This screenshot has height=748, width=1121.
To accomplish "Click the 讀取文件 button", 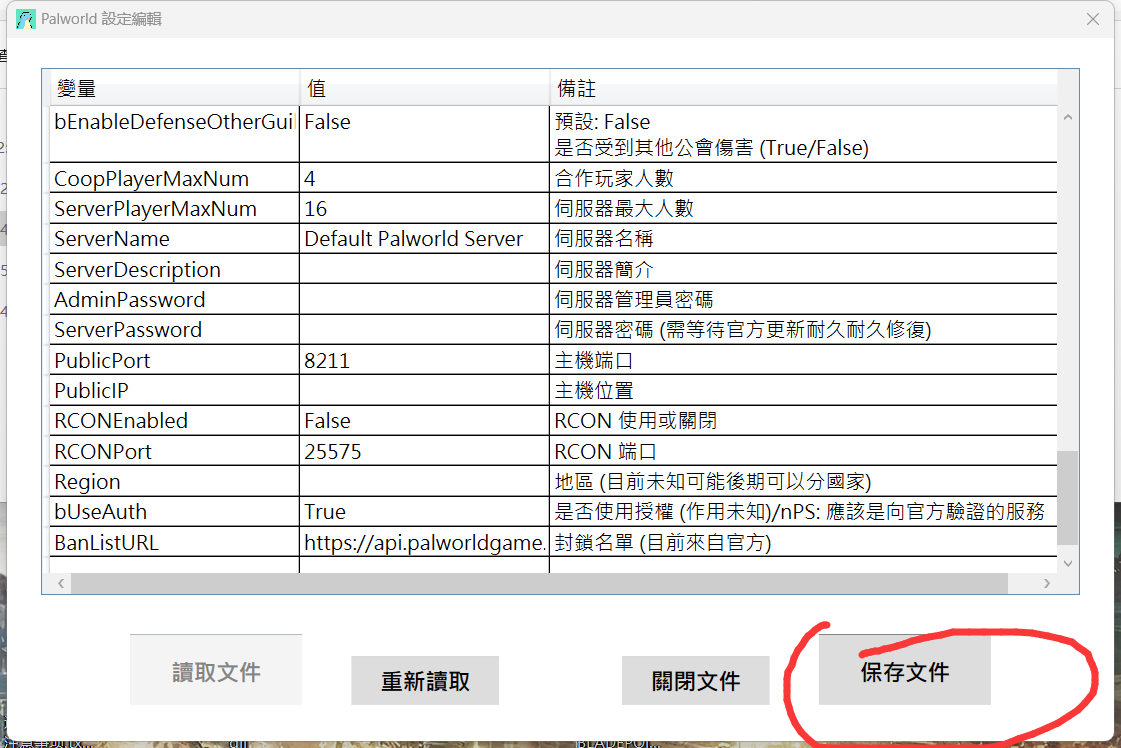I will click(x=216, y=670).
